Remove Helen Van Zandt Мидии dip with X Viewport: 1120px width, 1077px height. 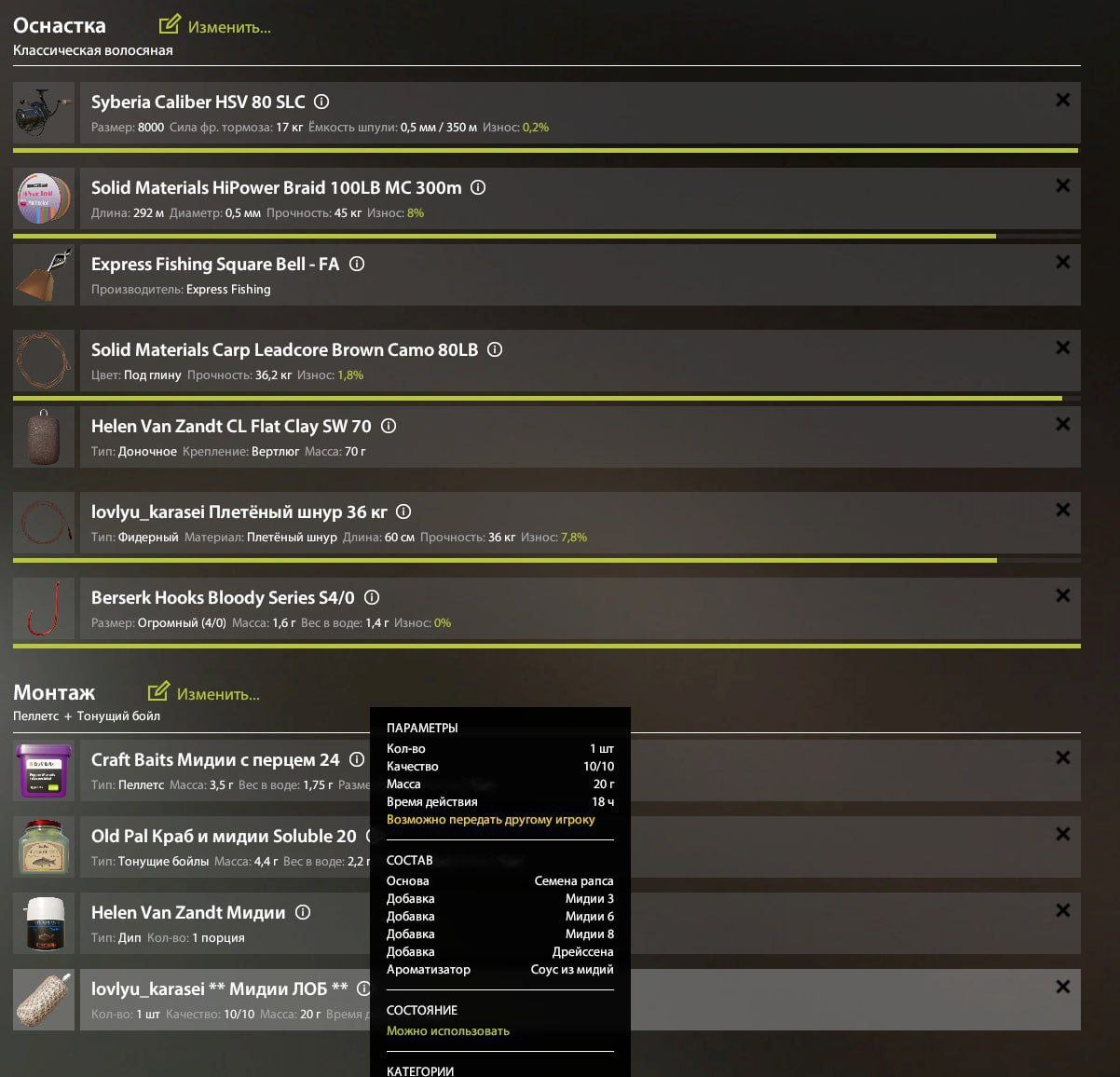pyautogui.click(x=1062, y=910)
